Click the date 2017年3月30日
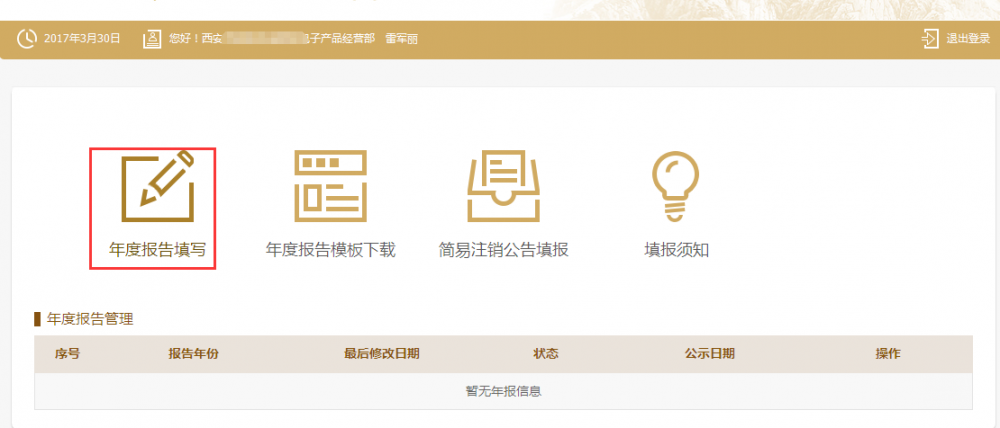Viewport: 1000px width, 428px height. point(82,39)
